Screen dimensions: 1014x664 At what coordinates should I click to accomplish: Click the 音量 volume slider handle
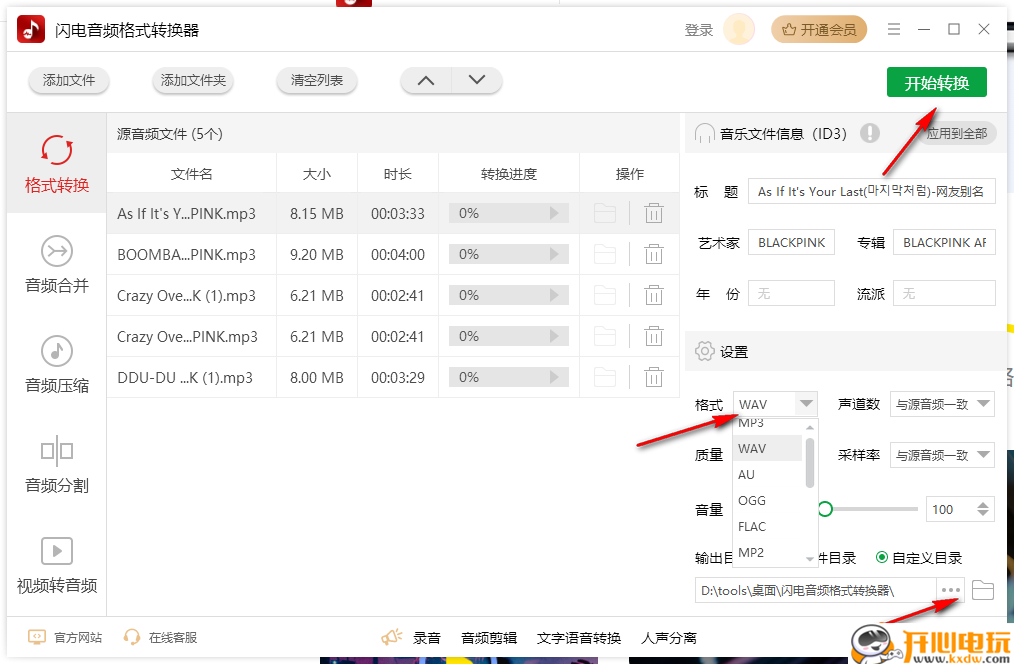pos(825,509)
